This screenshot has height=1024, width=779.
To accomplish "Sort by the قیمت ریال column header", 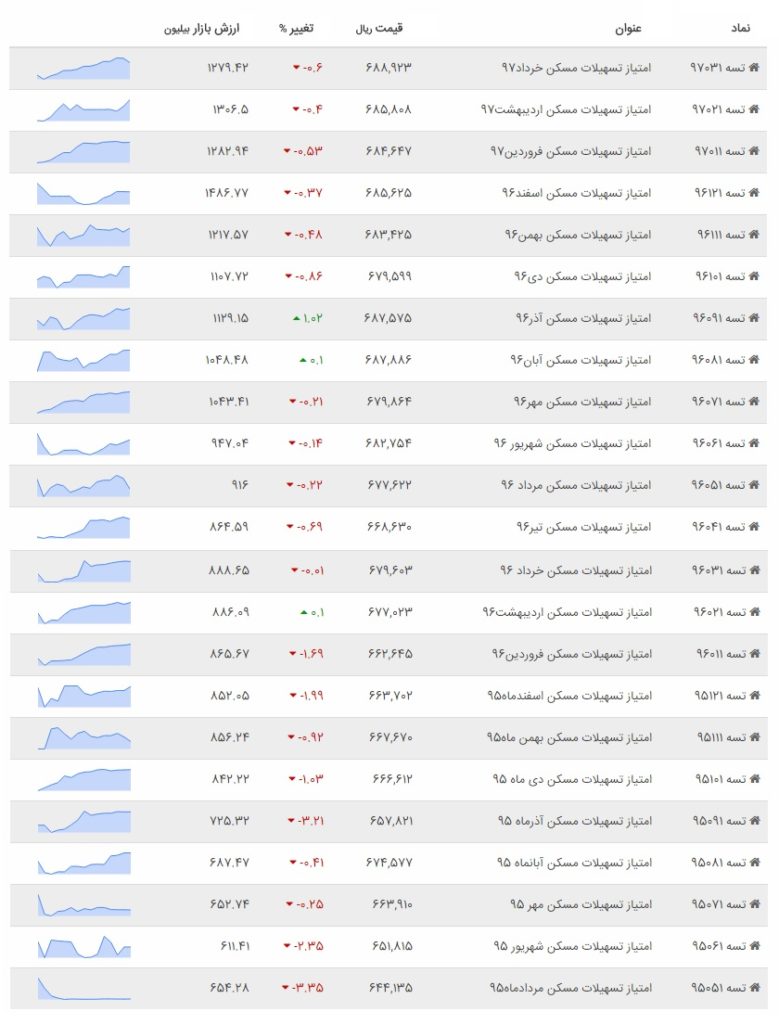I will click(x=379, y=28).
